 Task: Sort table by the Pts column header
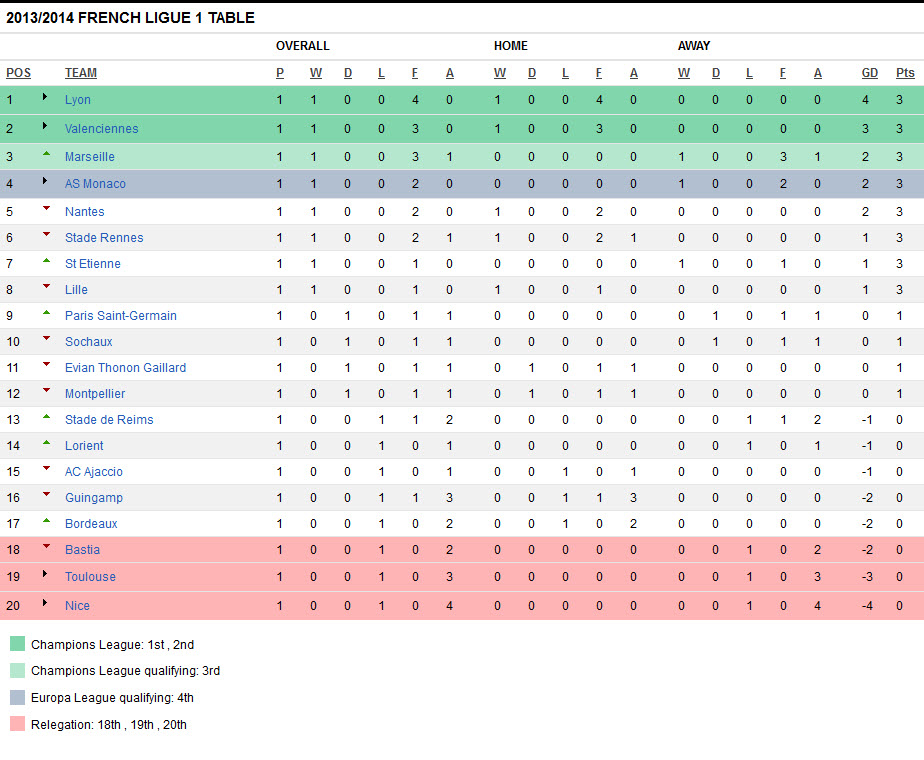pyautogui.click(x=905, y=73)
